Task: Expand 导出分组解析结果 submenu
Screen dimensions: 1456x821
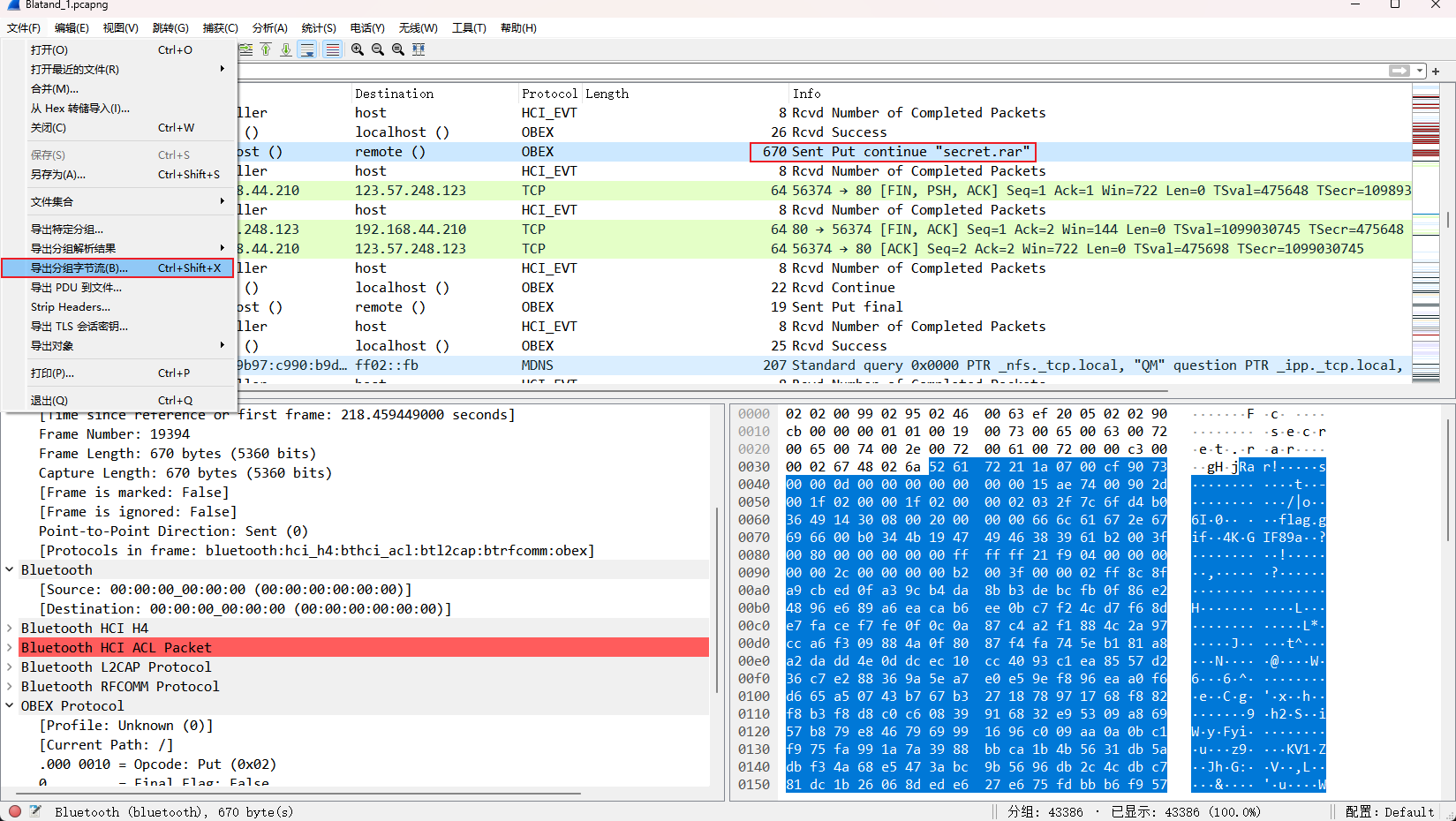Action: click(118, 249)
